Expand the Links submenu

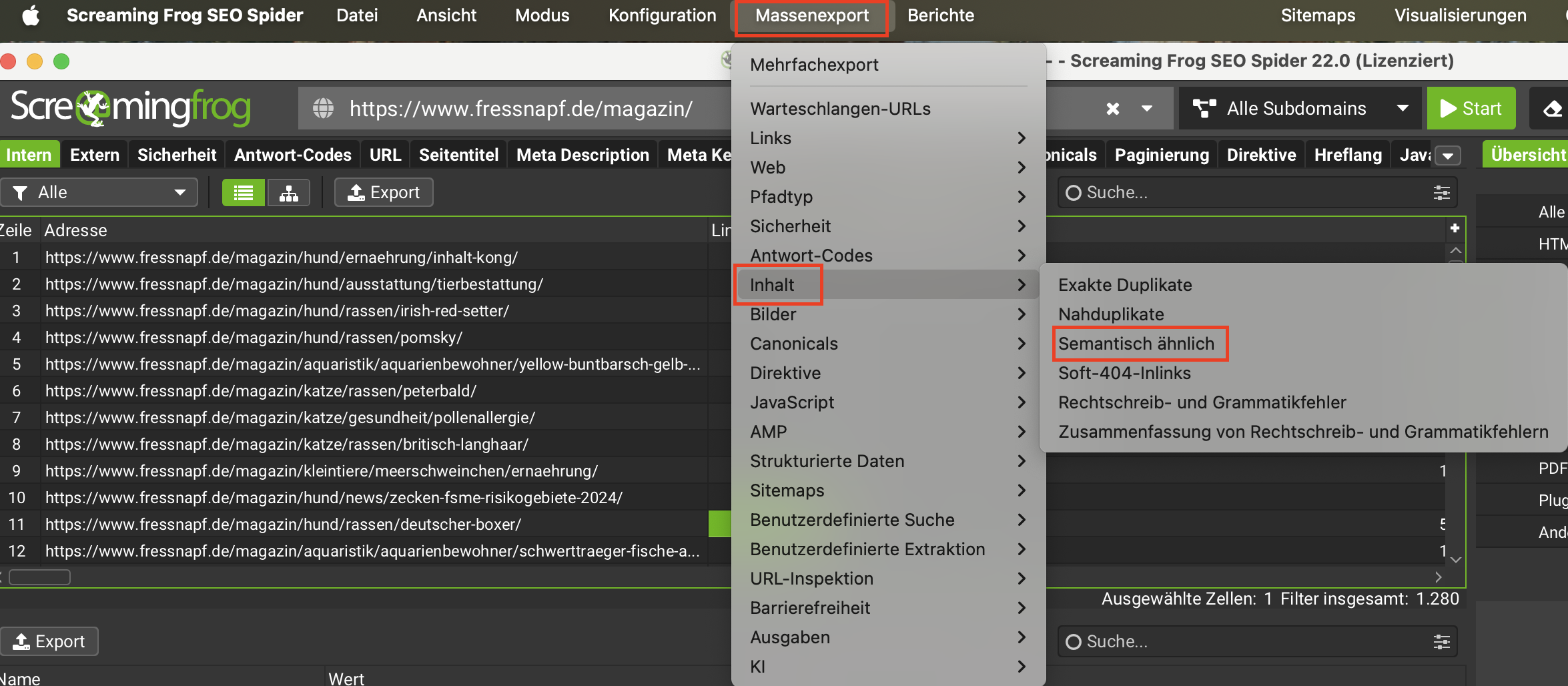pyautogui.click(x=889, y=138)
